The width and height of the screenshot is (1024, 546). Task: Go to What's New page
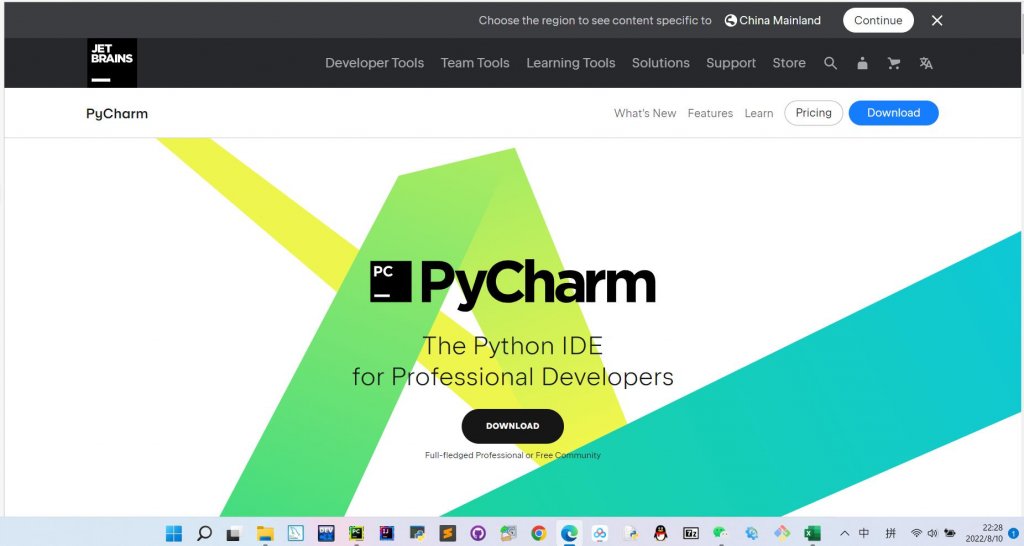point(645,113)
